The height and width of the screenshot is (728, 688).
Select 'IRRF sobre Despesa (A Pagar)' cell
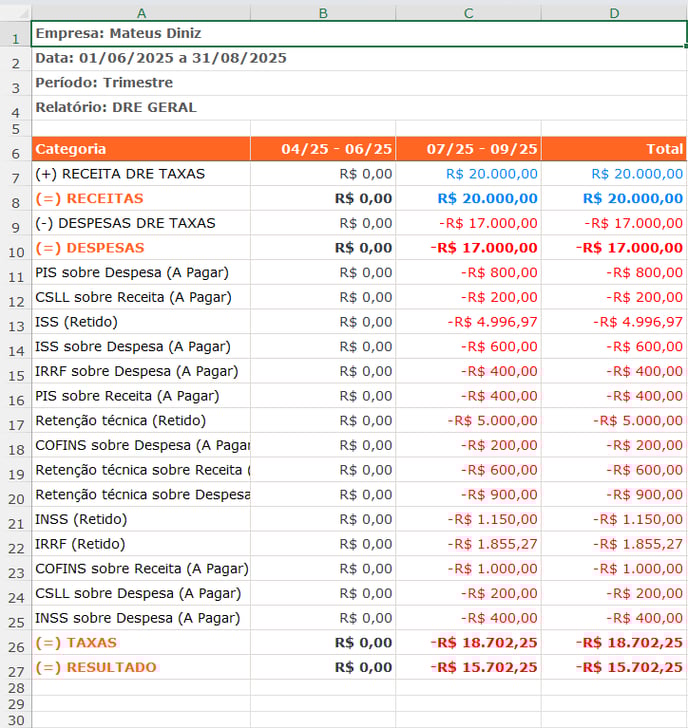[141, 371]
